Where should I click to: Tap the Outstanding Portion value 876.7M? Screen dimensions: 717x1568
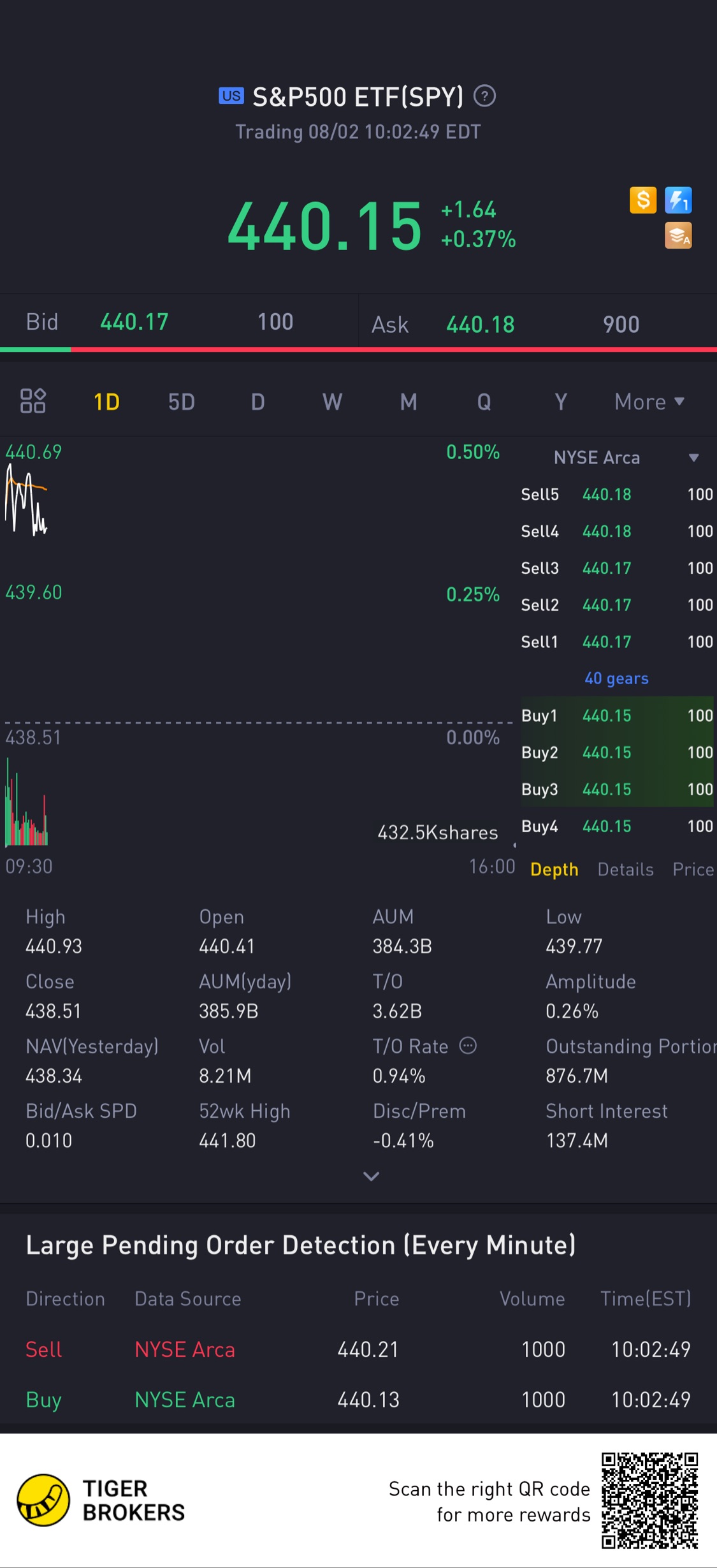(x=577, y=1076)
